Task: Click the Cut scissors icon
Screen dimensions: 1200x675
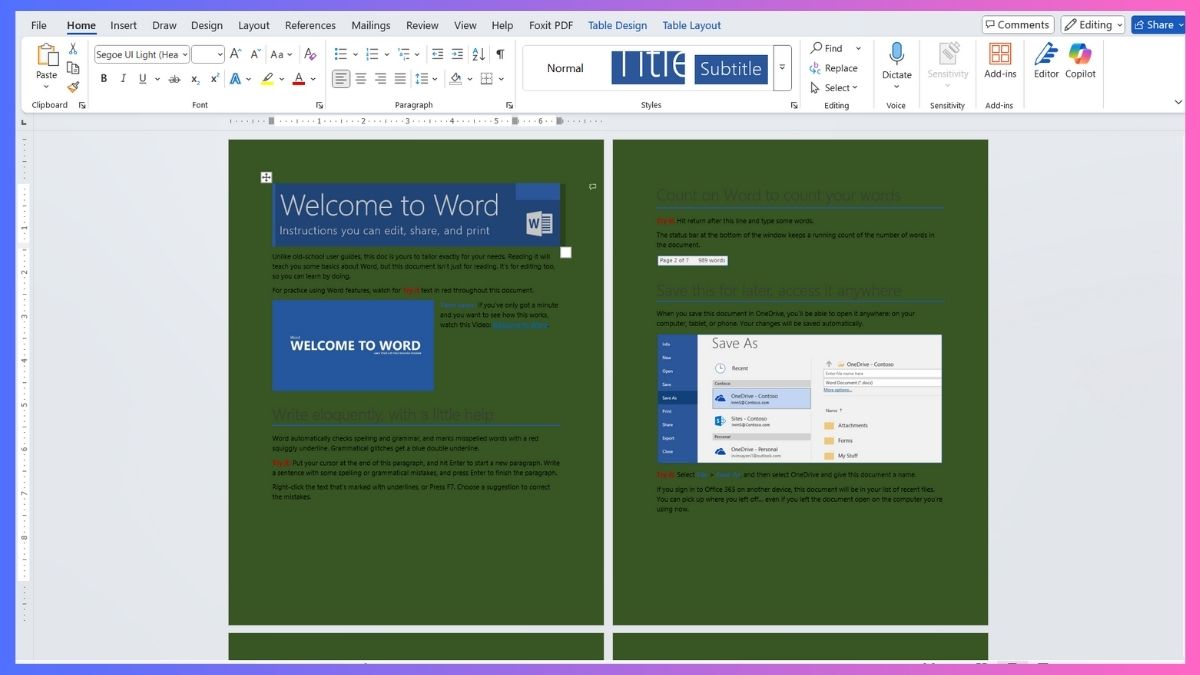Action: tap(73, 49)
